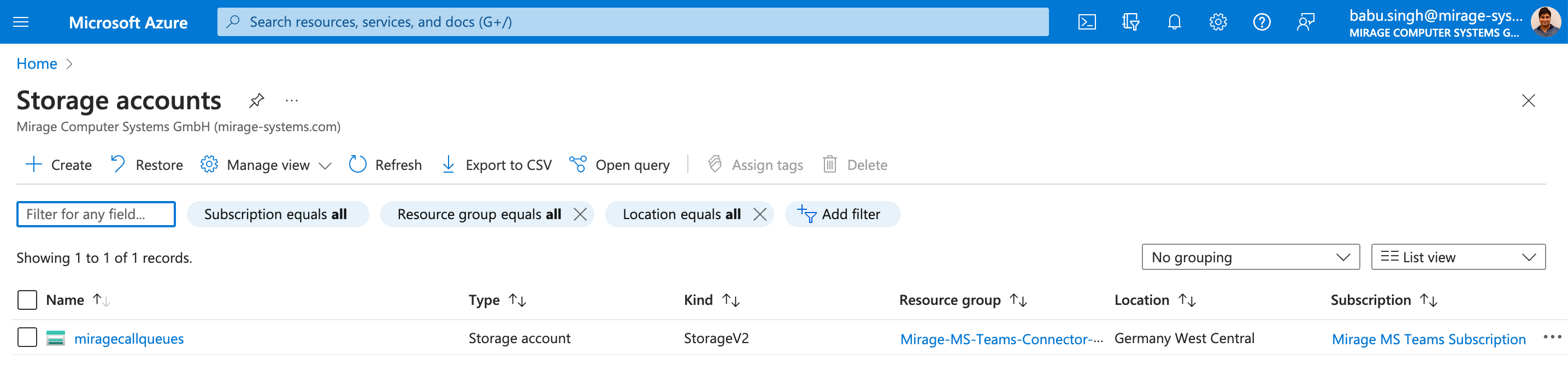Focus the Filter for any field box
This screenshot has width=1568, height=371.
96,214
